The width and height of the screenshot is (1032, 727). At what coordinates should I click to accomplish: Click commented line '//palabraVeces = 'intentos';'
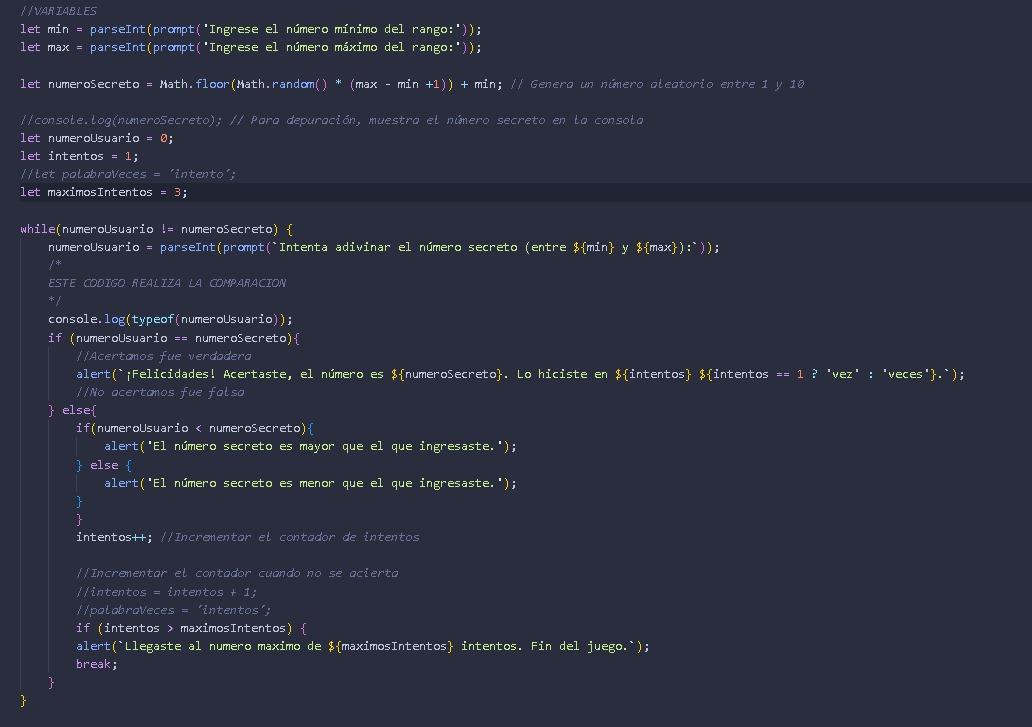[174, 610]
